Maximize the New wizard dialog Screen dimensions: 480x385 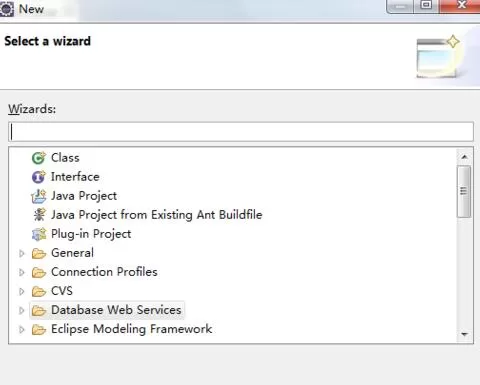coord(426,5)
